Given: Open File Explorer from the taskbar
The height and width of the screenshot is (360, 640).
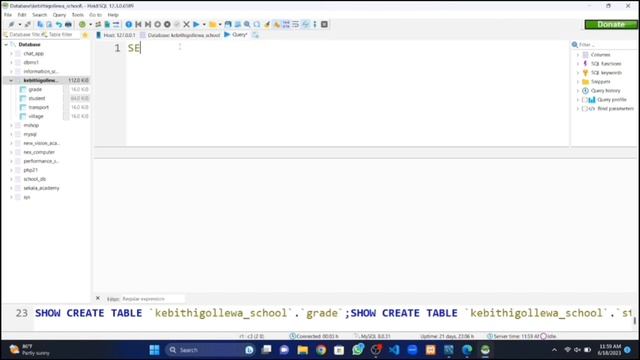Looking at the screenshot, I should (302, 350).
